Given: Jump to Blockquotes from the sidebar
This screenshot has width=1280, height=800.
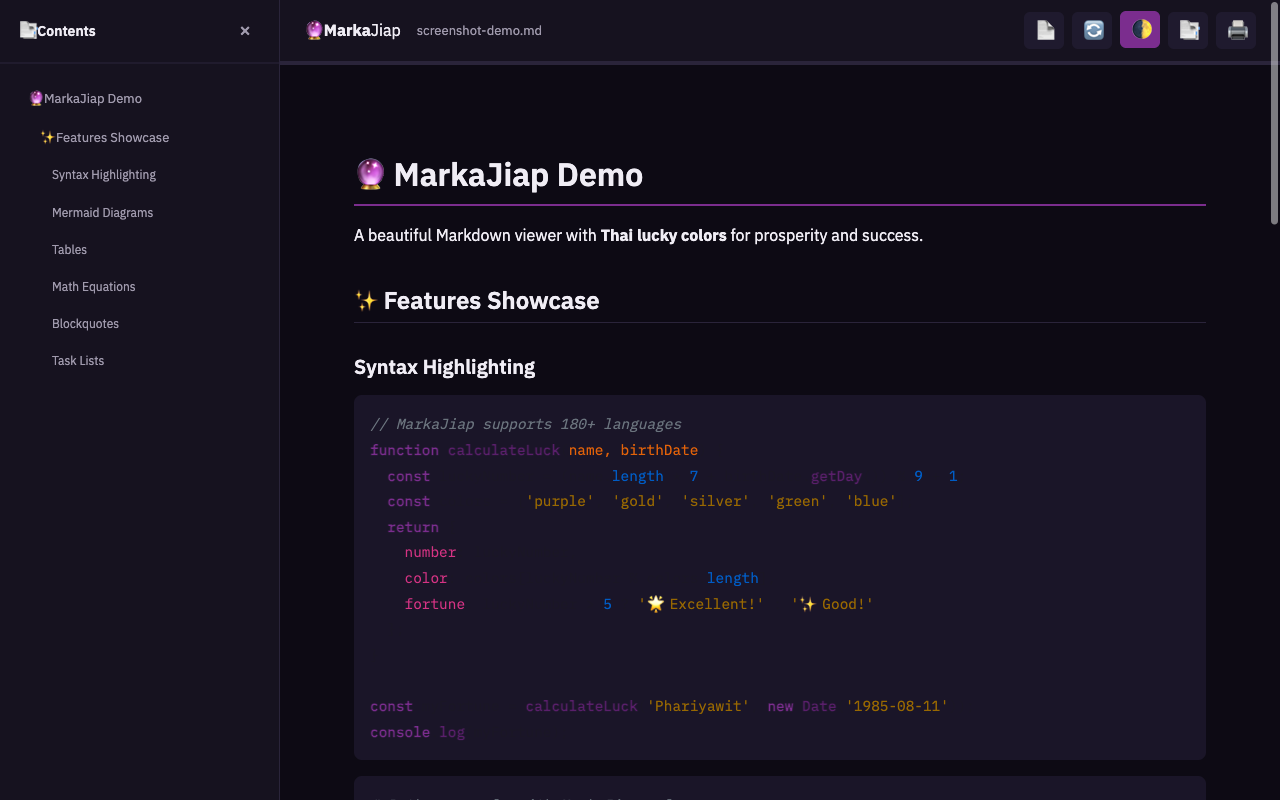Looking at the screenshot, I should (85, 323).
